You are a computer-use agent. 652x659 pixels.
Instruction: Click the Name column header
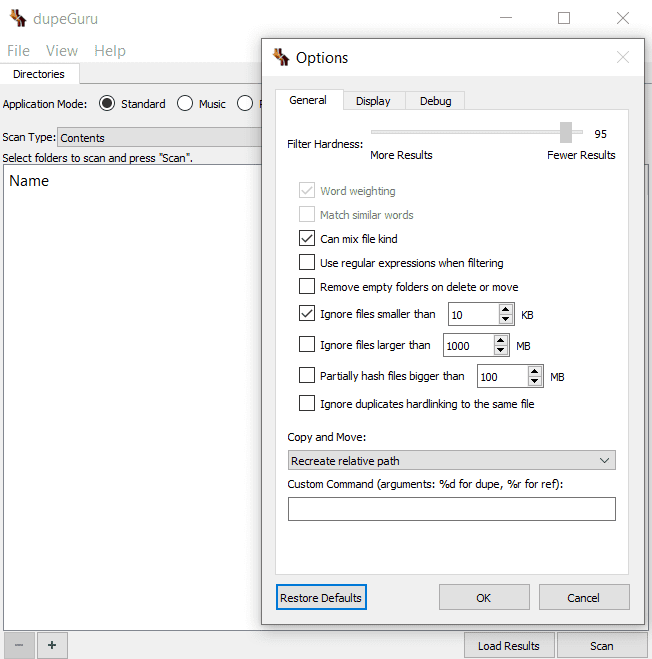[x=29, y=181]
